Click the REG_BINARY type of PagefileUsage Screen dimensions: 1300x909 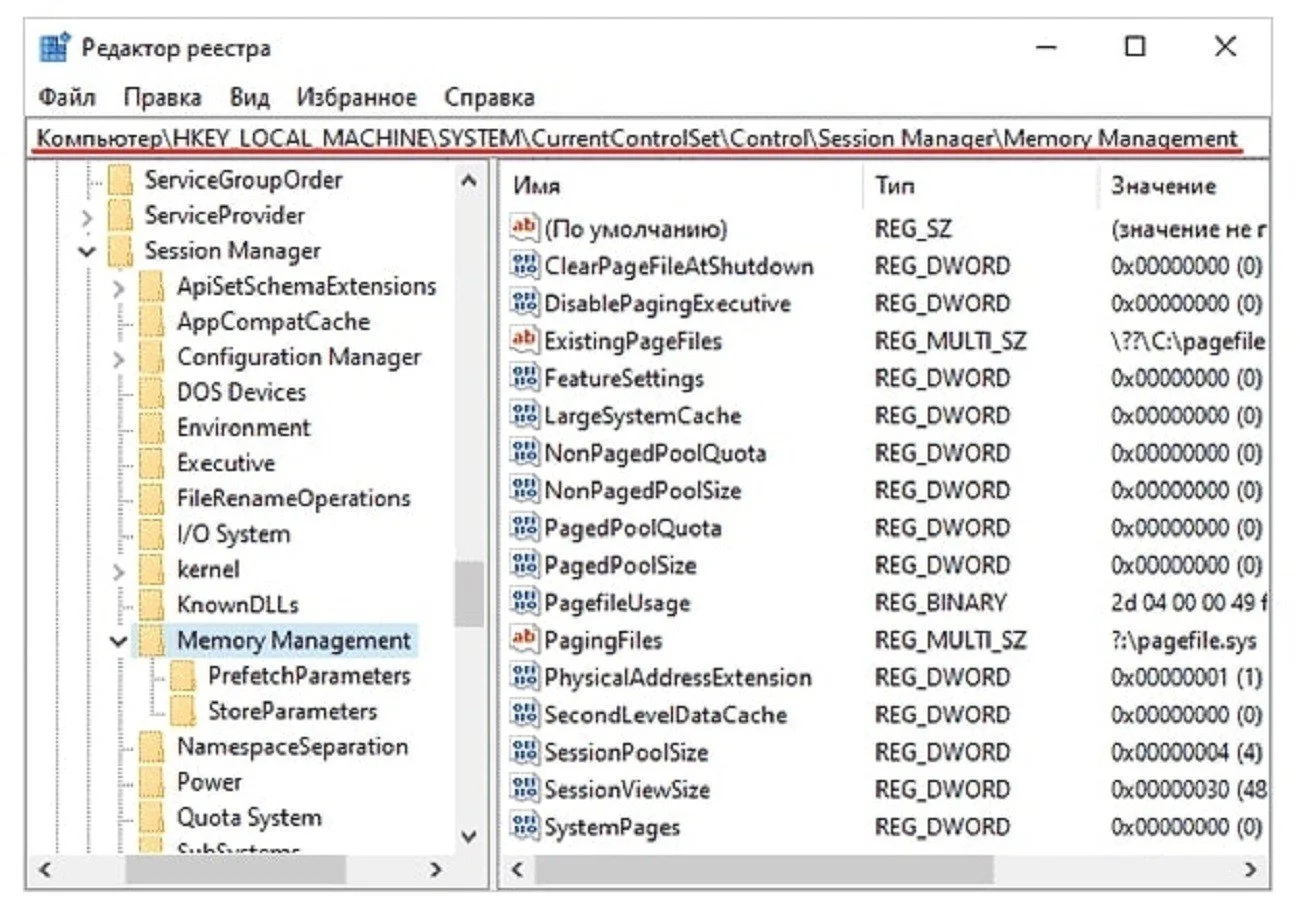[x=940, y=603]
